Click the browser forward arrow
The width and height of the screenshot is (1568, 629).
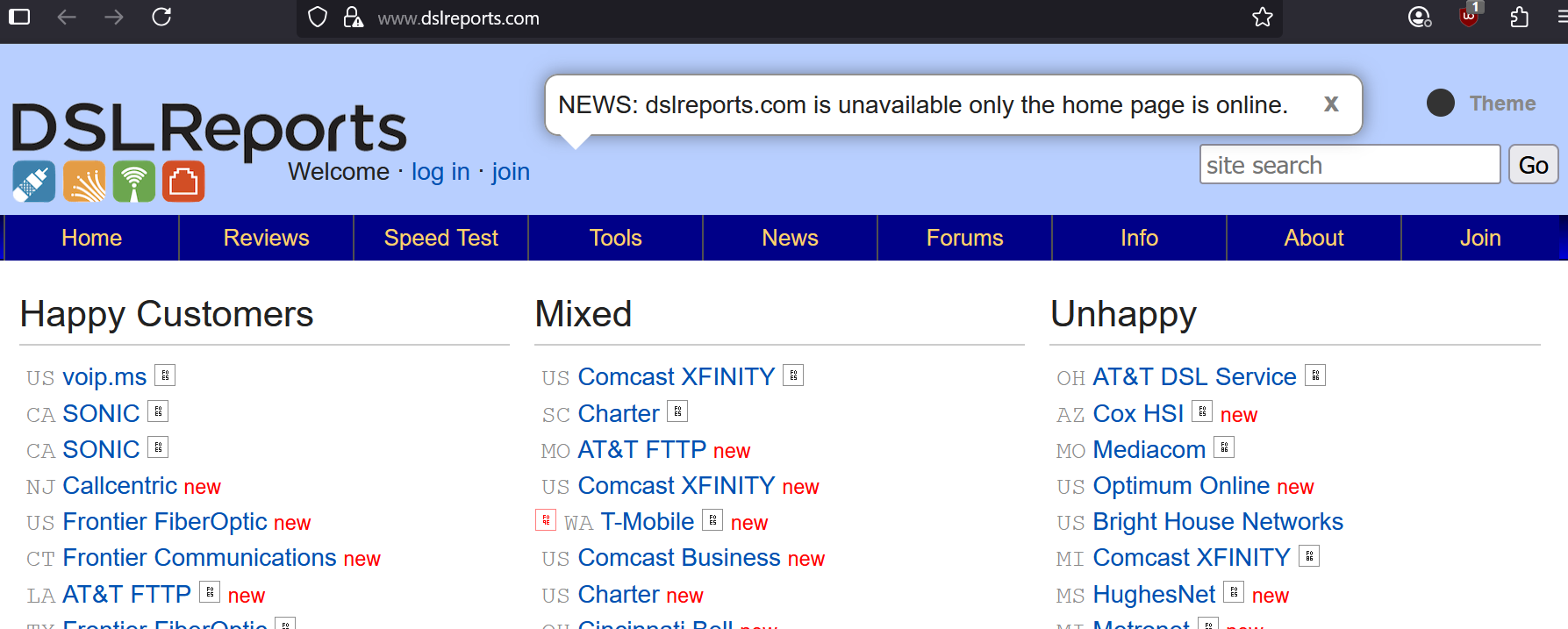coord(114,17)
